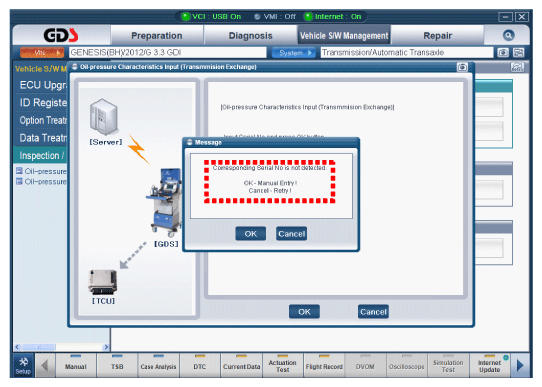Select the Inspection / item in the sidebar
Viewport: 542px width, 387px height.
tap(40, 155)
